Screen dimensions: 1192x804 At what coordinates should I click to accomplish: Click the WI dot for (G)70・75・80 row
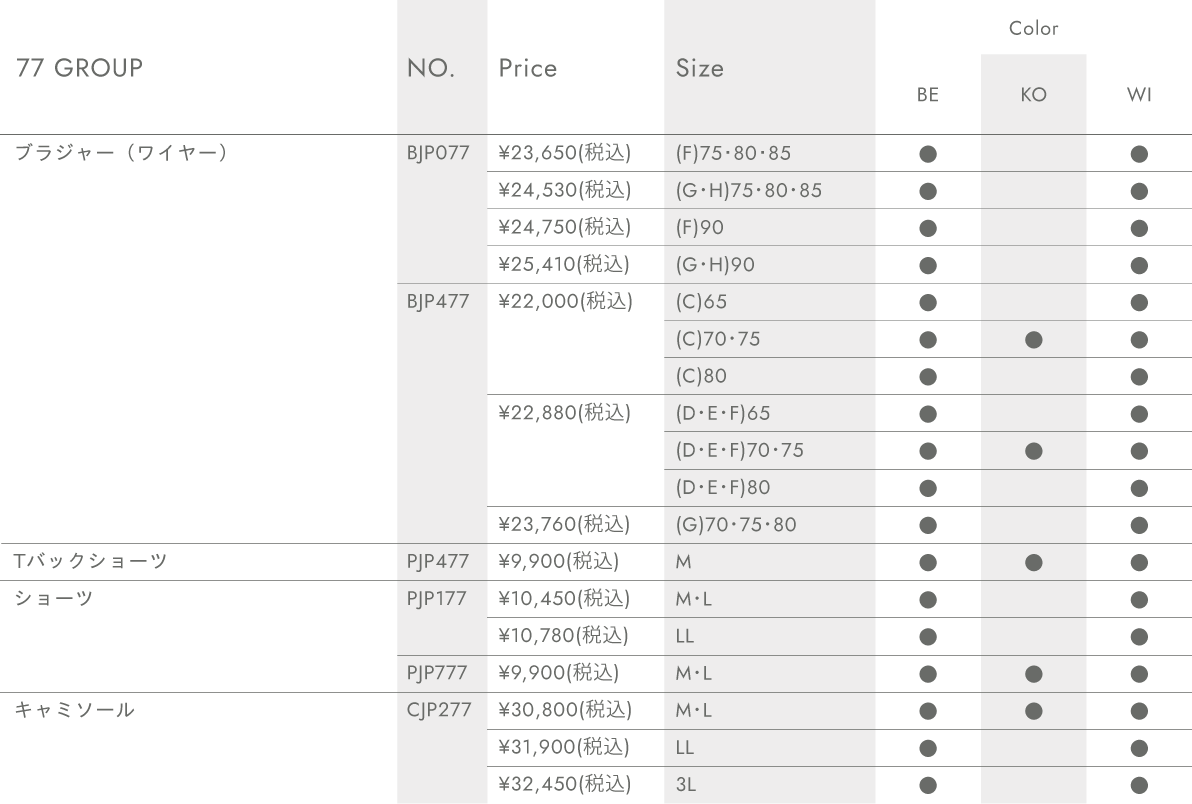pos(1139,525)
